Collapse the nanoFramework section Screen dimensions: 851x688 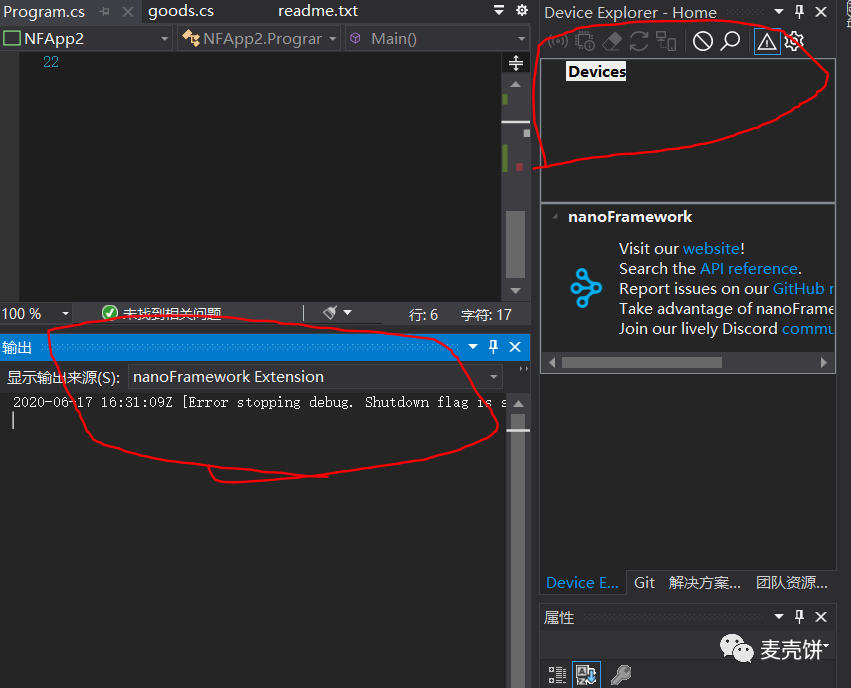[555, 216]
